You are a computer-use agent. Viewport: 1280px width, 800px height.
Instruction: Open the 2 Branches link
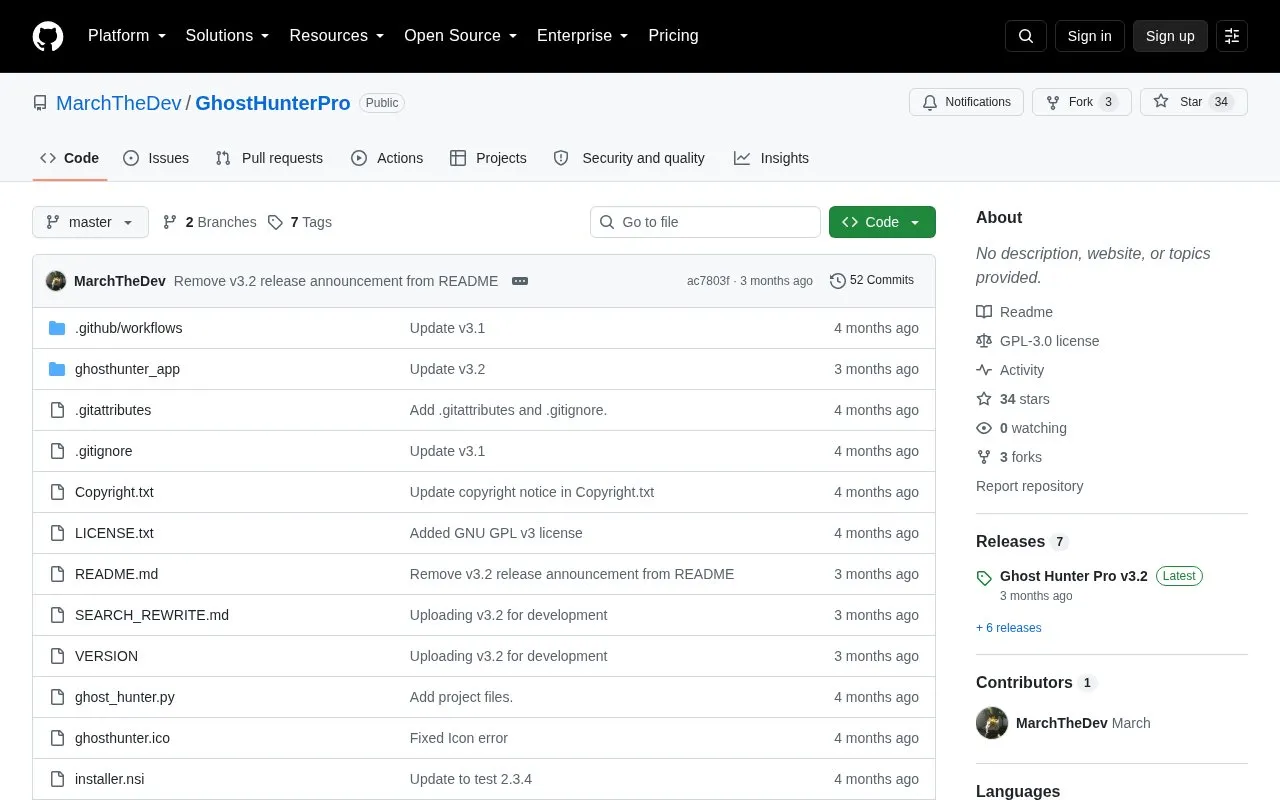209,222
